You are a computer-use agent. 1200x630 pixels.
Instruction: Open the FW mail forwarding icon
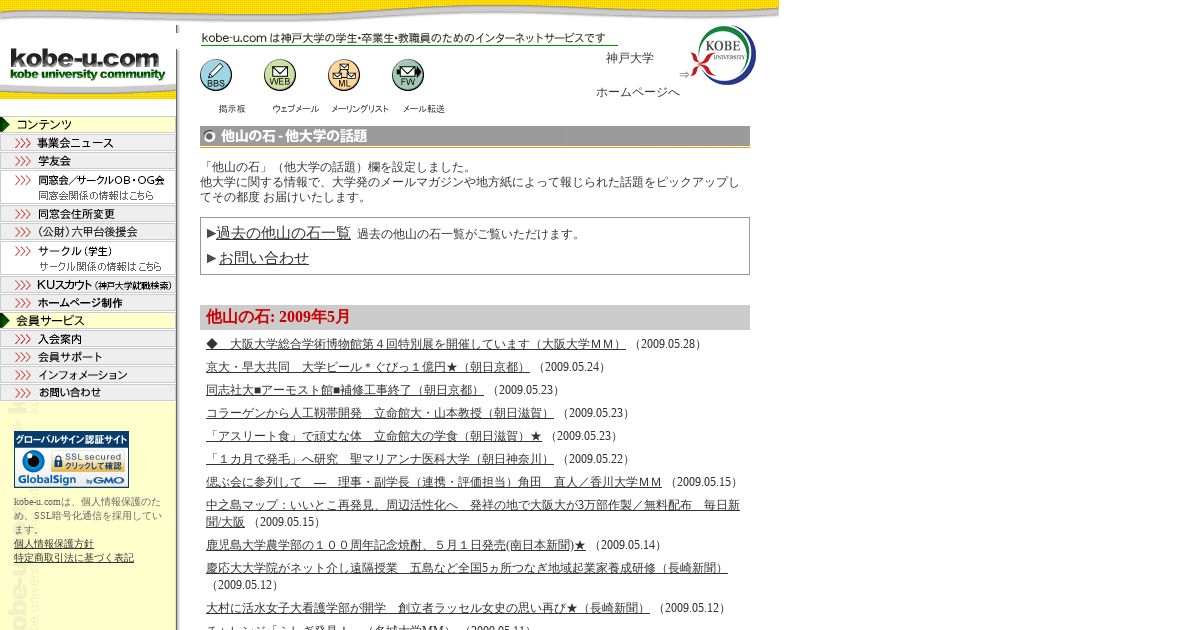click(408, 75)
